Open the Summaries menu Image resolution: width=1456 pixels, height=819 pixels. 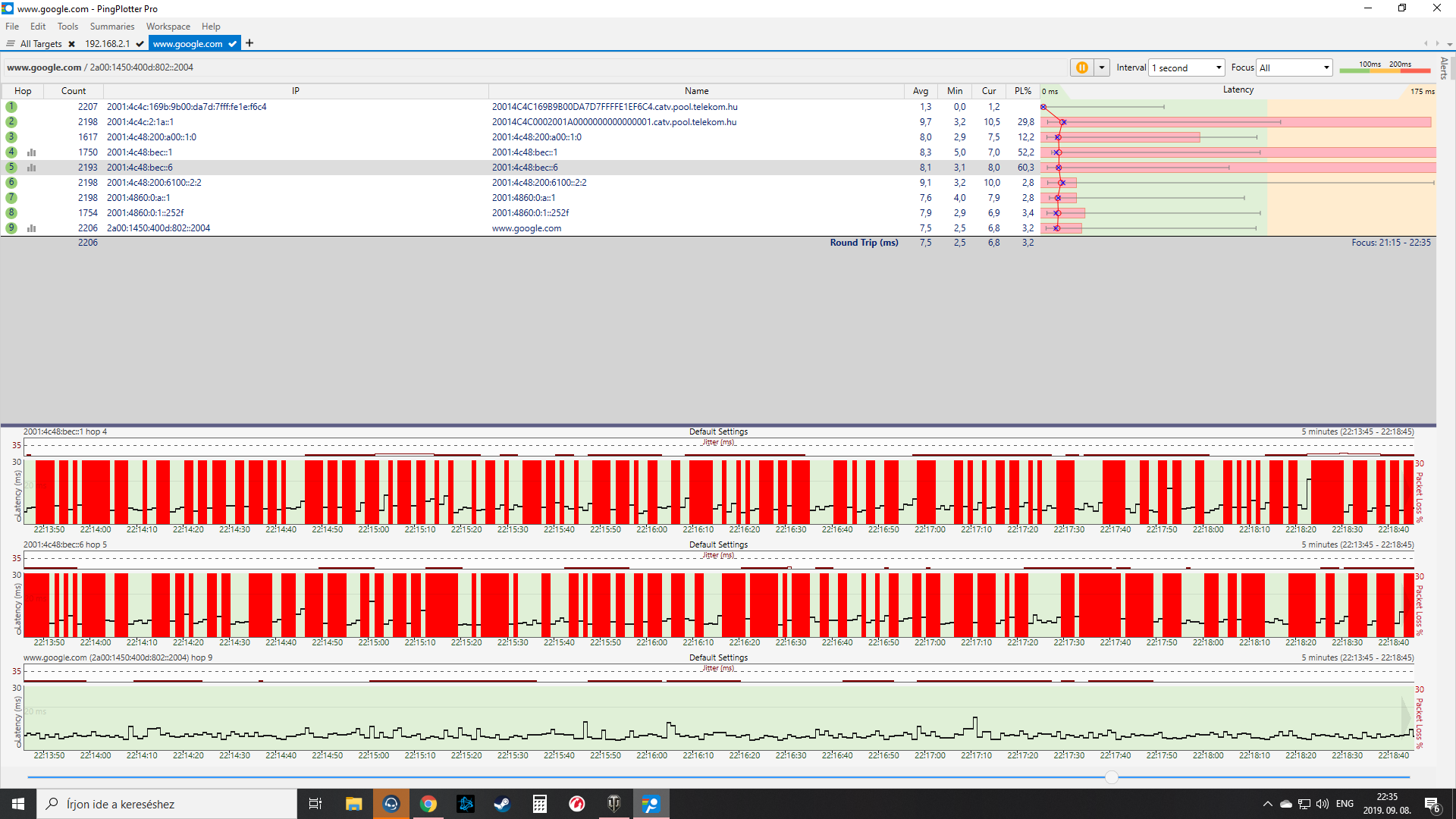pos(111,27)
